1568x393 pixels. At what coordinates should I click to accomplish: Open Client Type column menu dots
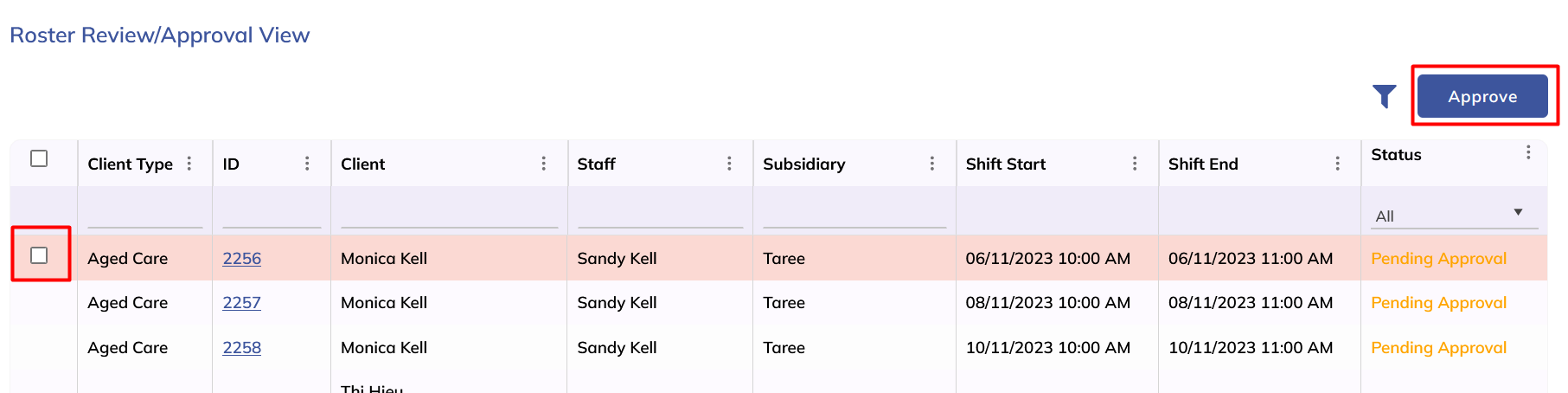189,164
